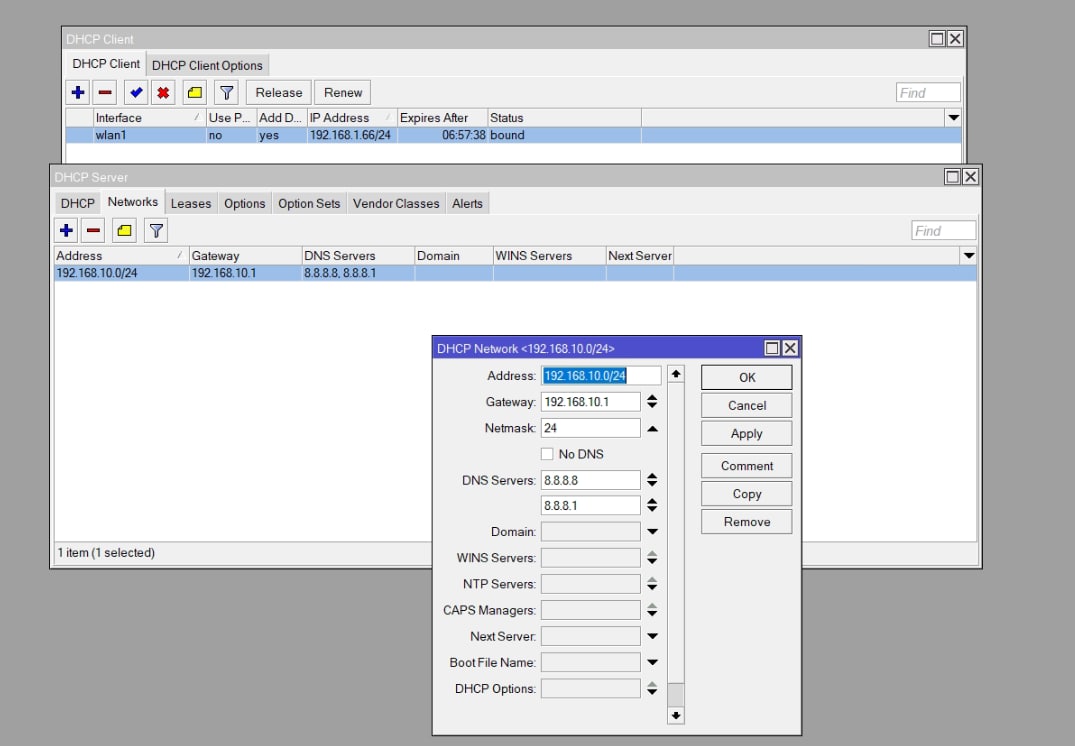
Task: Disable entry with red X in DHCP Client
Action: (x=163, y=93)
